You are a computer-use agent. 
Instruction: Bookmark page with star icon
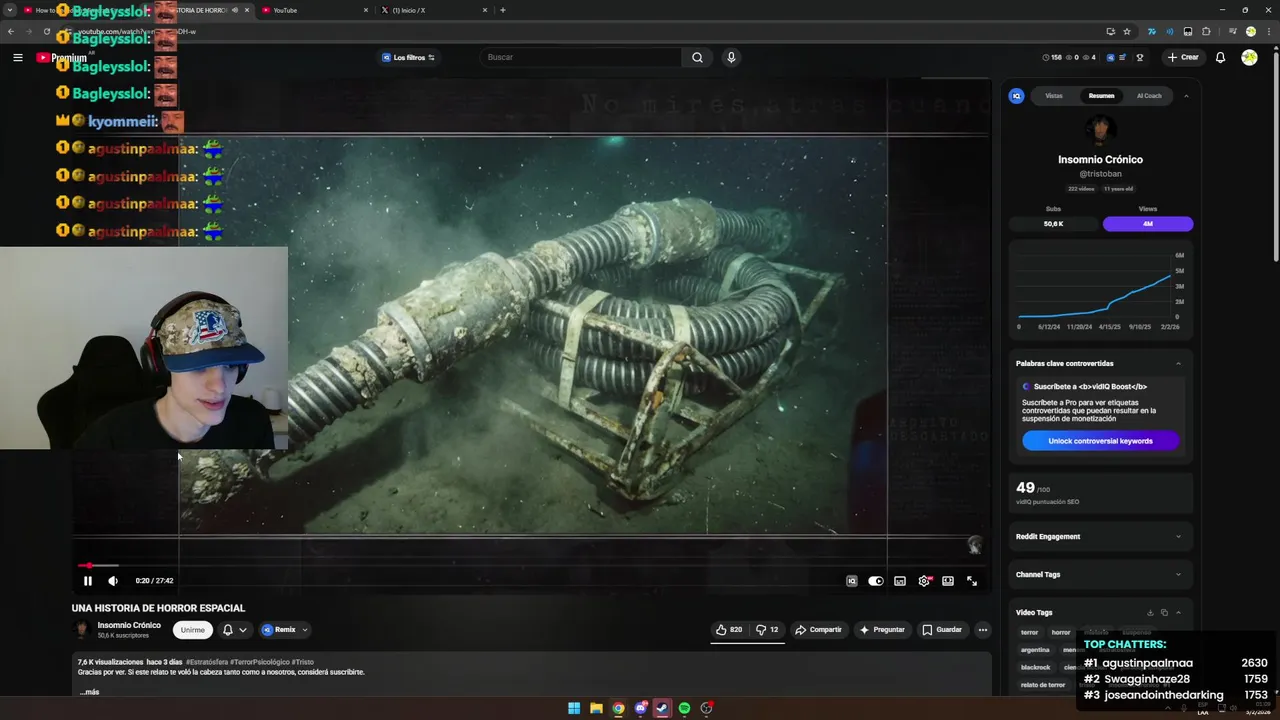tap(1127, 31)
